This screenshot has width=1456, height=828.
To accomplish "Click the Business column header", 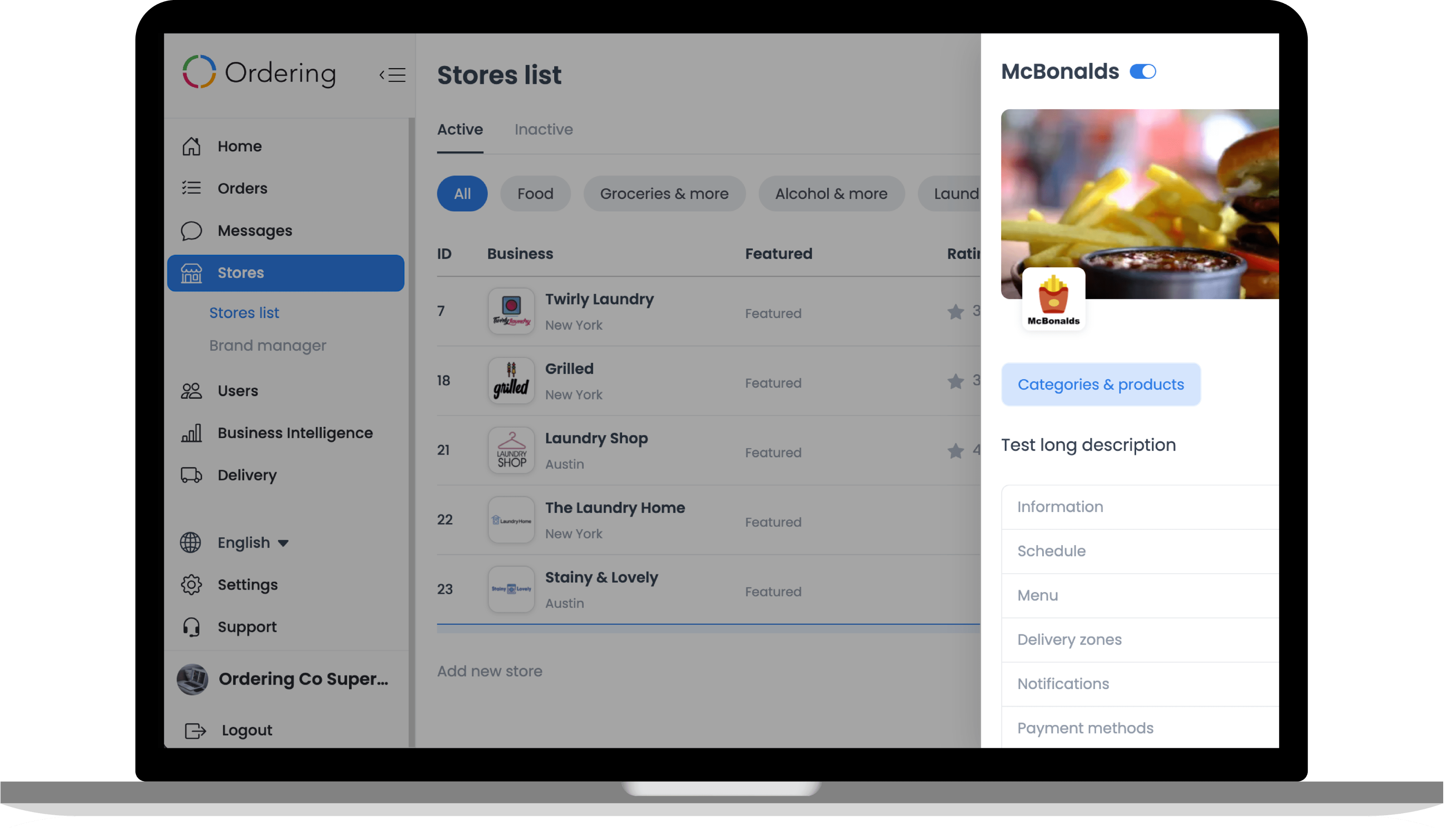I will (520, 254).
